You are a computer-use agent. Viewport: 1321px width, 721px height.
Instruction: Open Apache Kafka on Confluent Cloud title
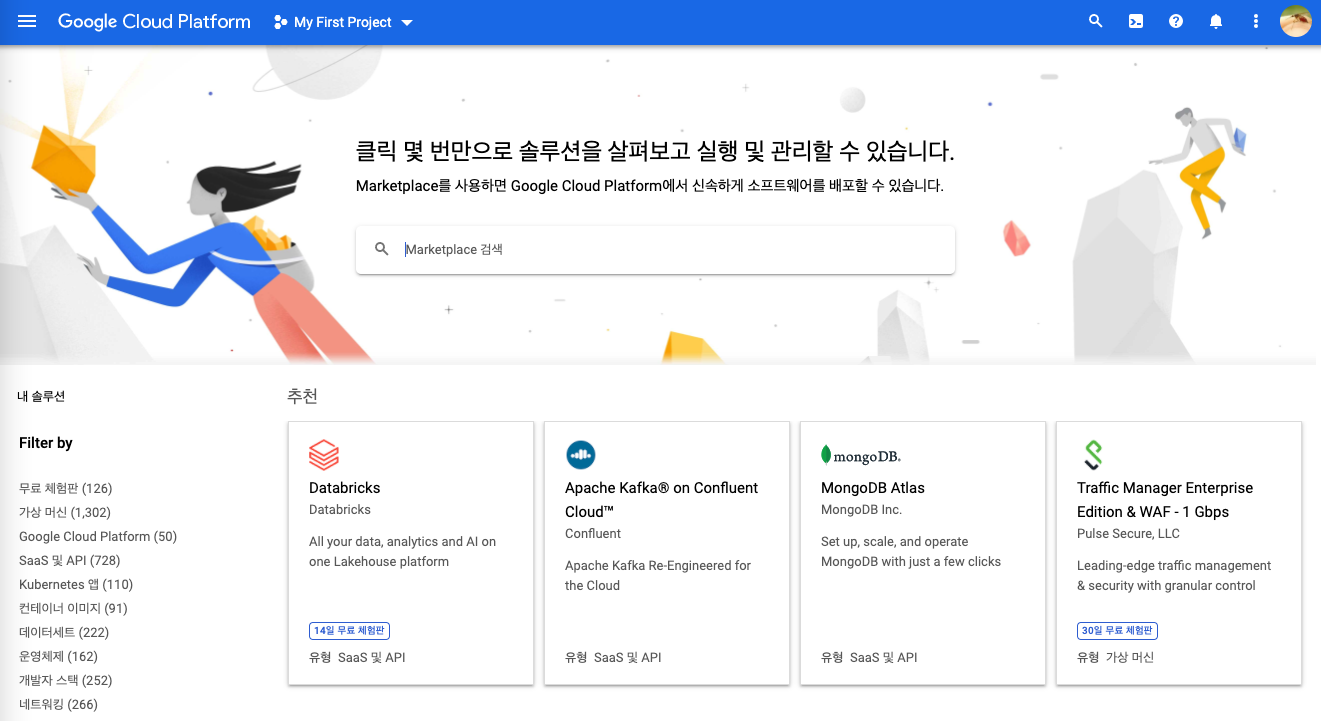[662, 500]
